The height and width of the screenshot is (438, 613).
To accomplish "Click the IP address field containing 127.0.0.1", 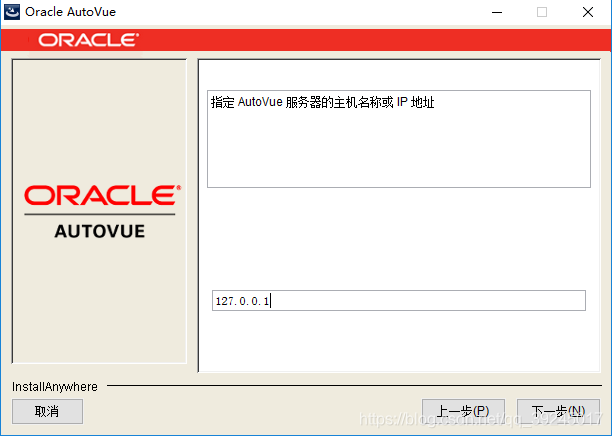I will coord(399,301).
